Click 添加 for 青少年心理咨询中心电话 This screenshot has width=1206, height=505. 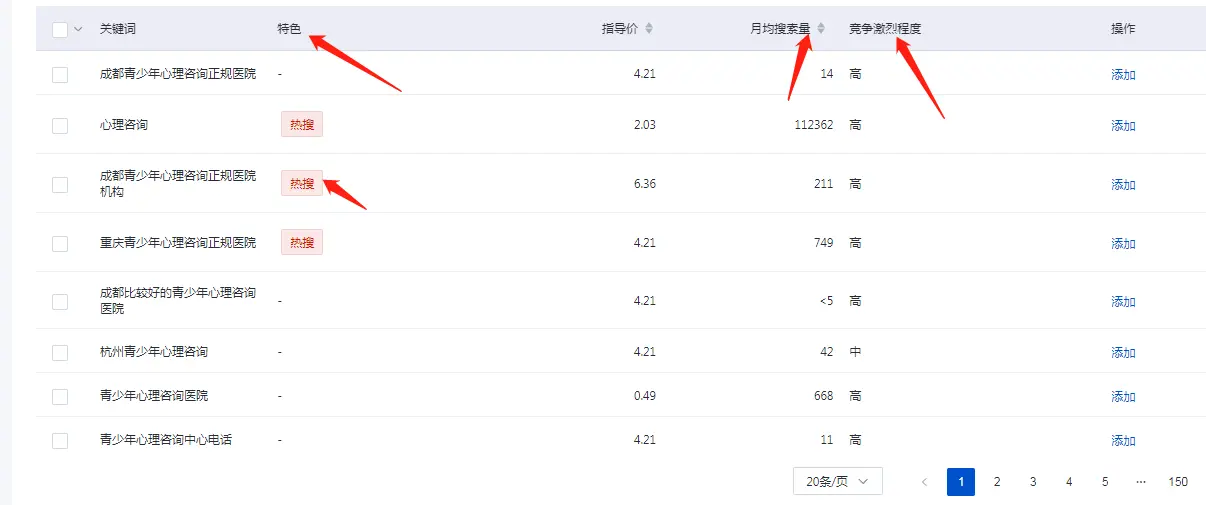point(1123,441)
